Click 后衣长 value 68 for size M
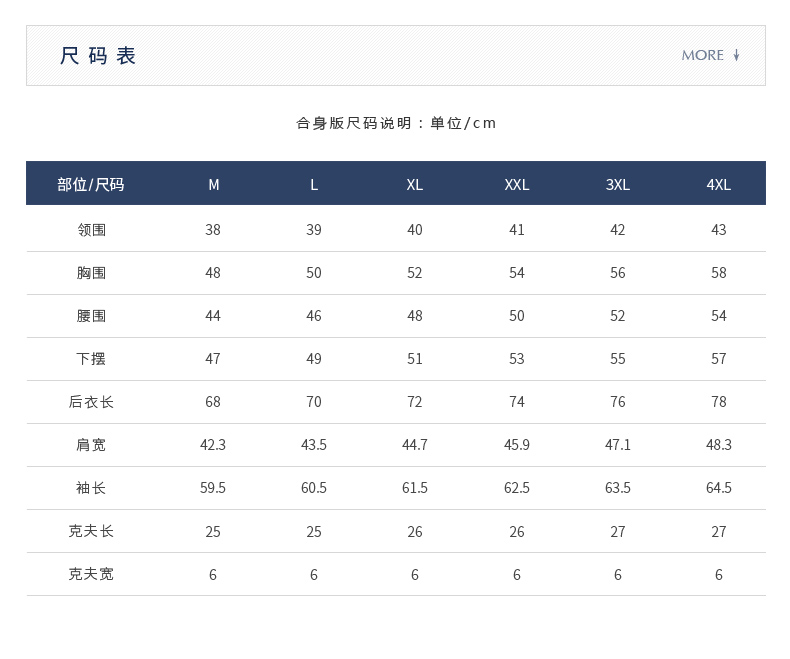 (x=213, y=402)
